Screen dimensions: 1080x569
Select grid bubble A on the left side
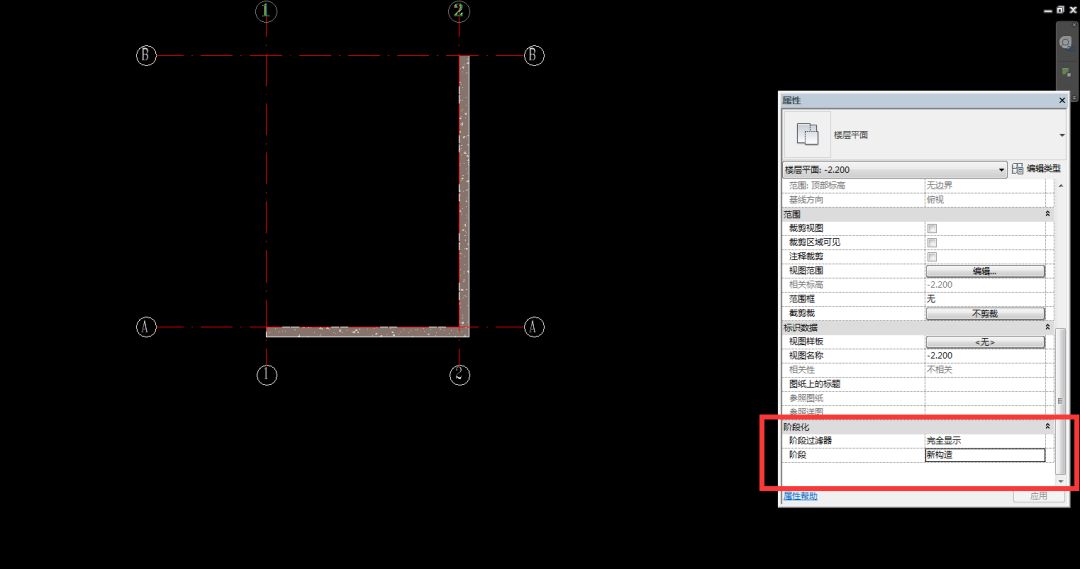146,327
